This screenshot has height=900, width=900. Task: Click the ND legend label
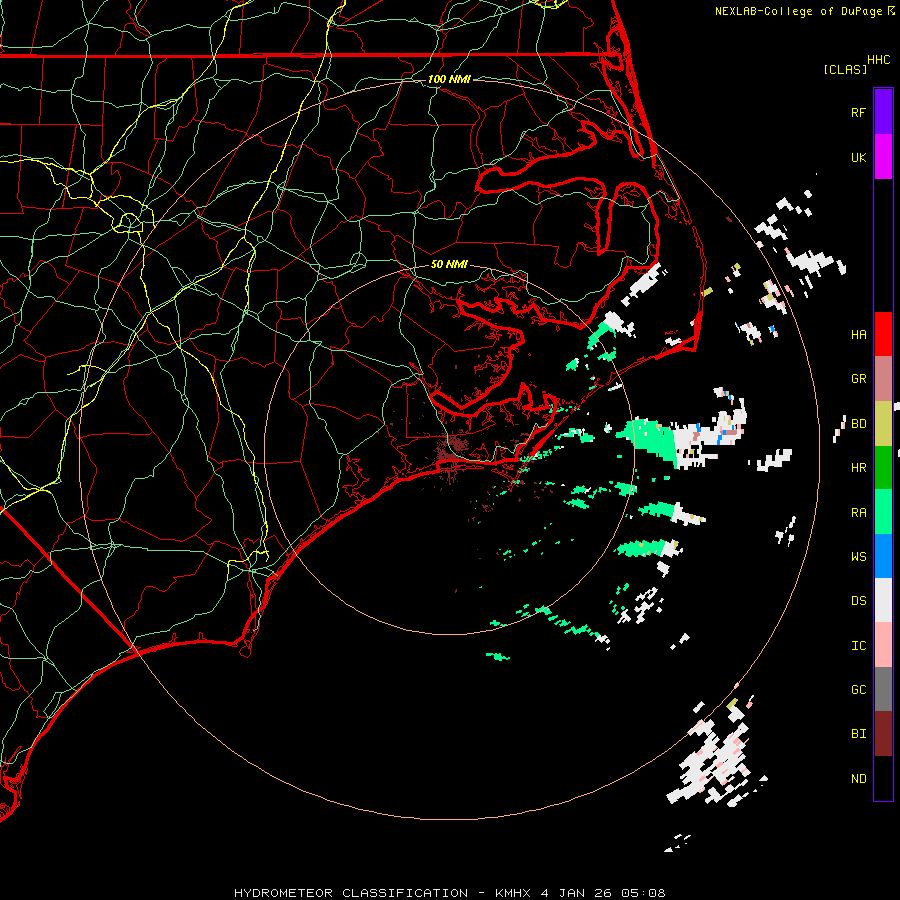pyautogui.click(x=858, y=779)
